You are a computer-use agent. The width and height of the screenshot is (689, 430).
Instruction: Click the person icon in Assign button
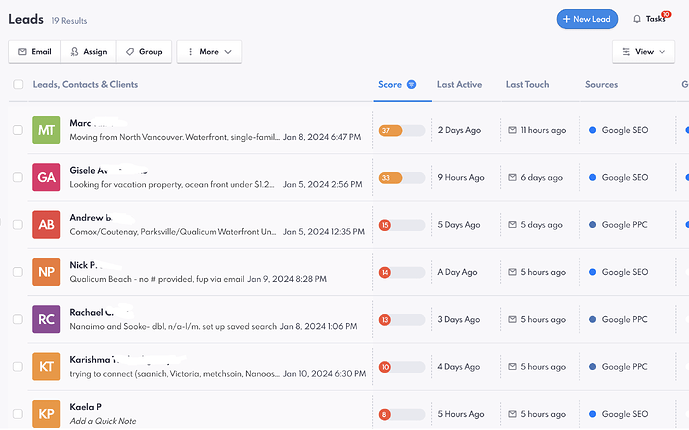(75, 52)
